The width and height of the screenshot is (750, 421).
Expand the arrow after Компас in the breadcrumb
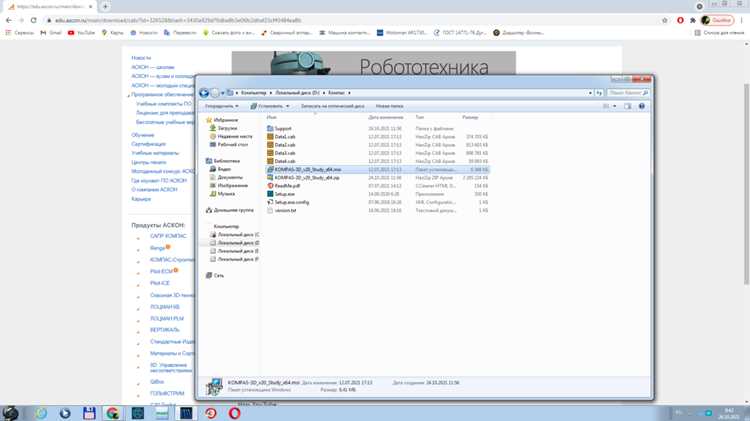tap(349, 93)
